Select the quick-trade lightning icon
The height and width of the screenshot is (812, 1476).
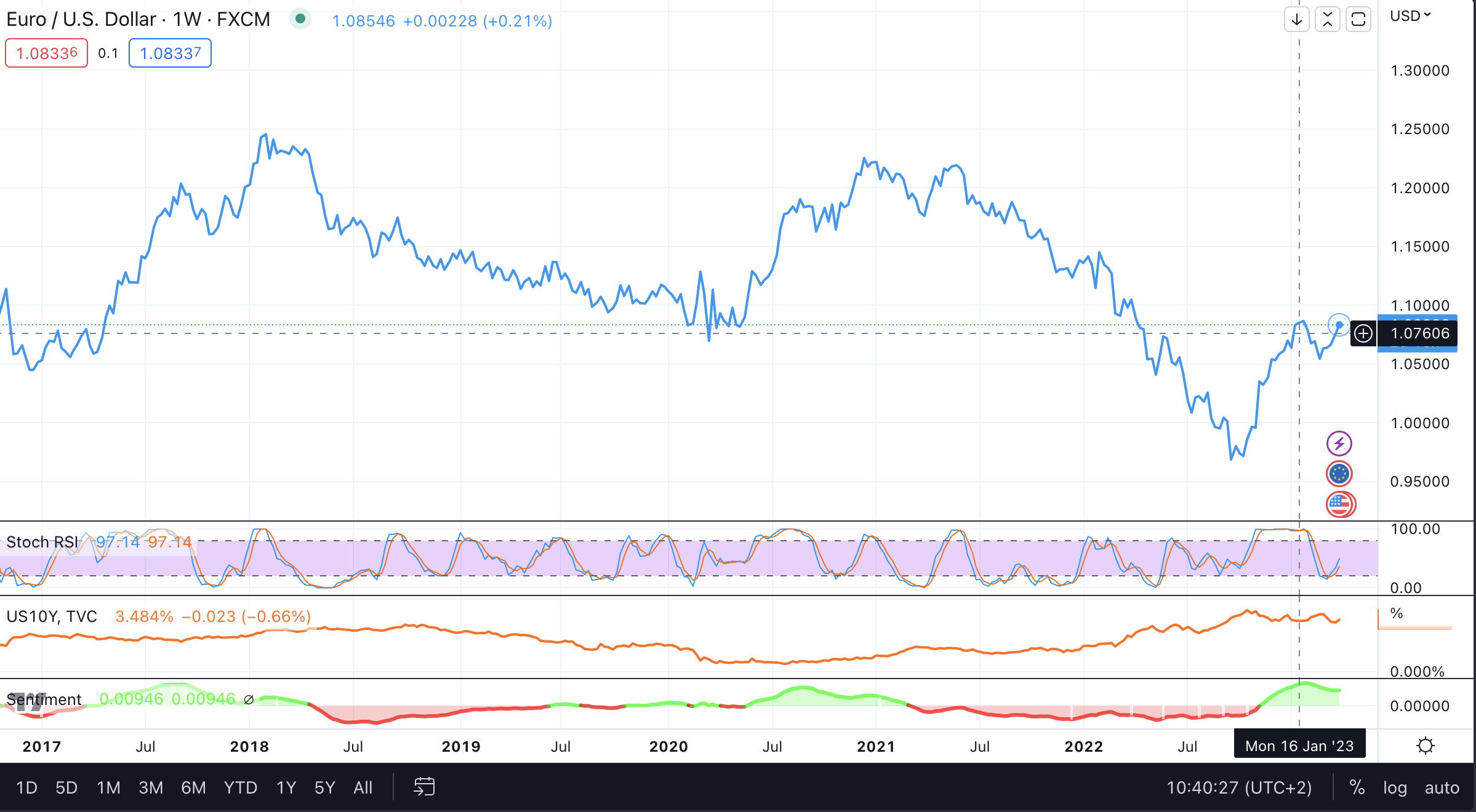[1339, 443]
